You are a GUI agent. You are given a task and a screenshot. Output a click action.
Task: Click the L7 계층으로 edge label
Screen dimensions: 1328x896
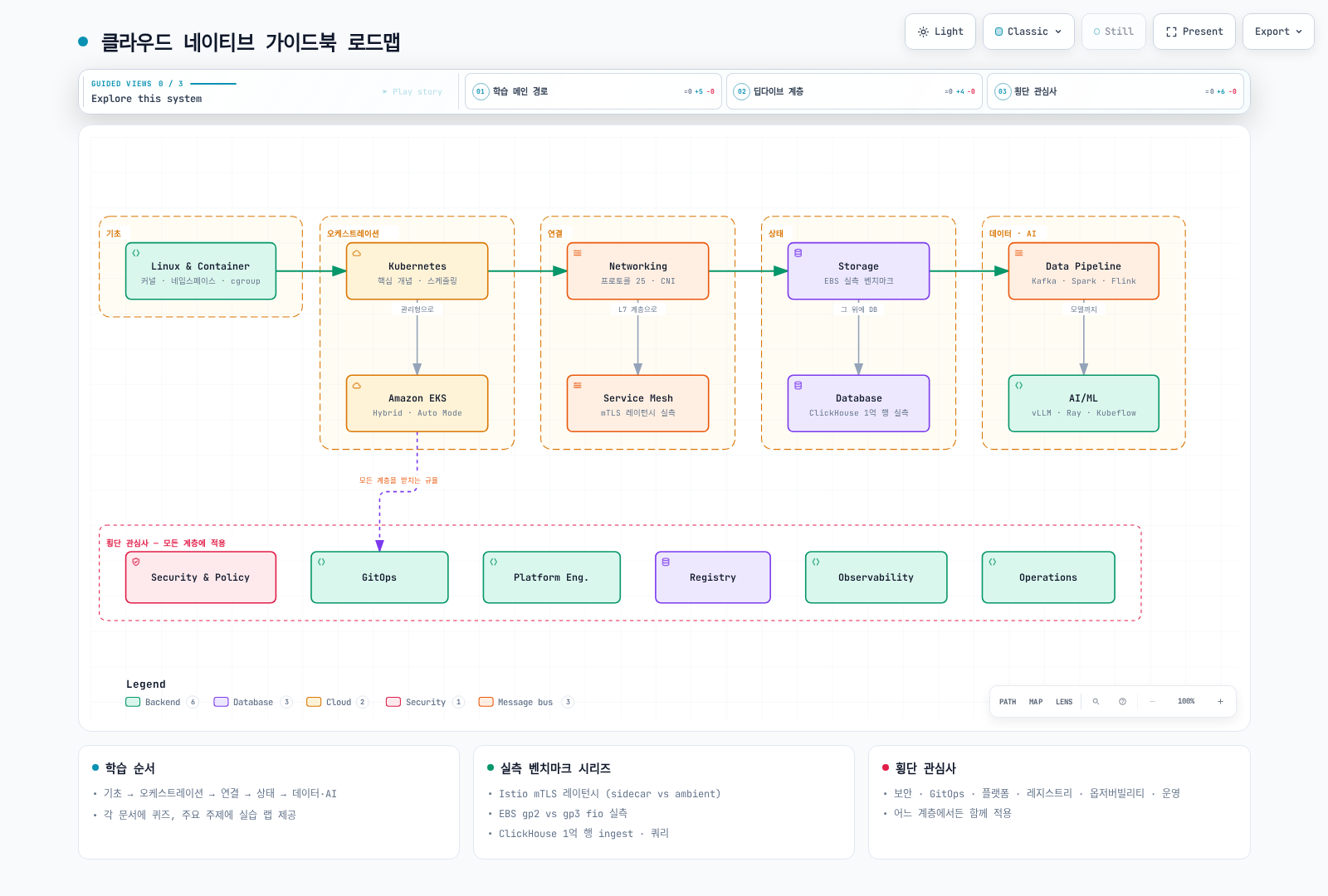[x=637, y=309]
